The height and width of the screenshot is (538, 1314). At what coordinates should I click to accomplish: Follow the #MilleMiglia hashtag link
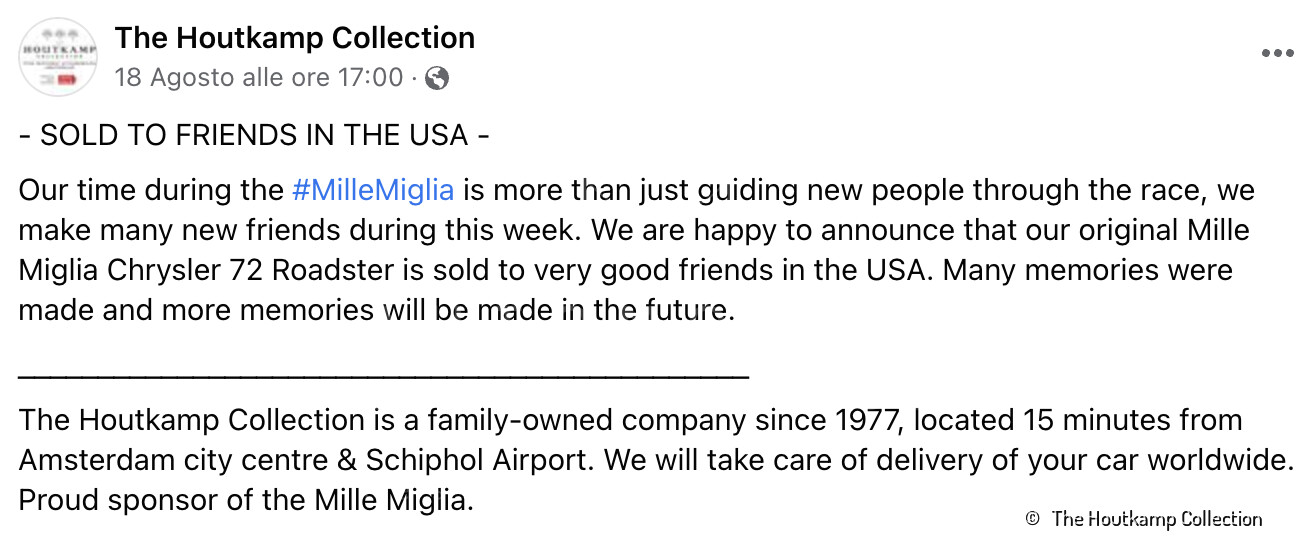coord(373,190)
